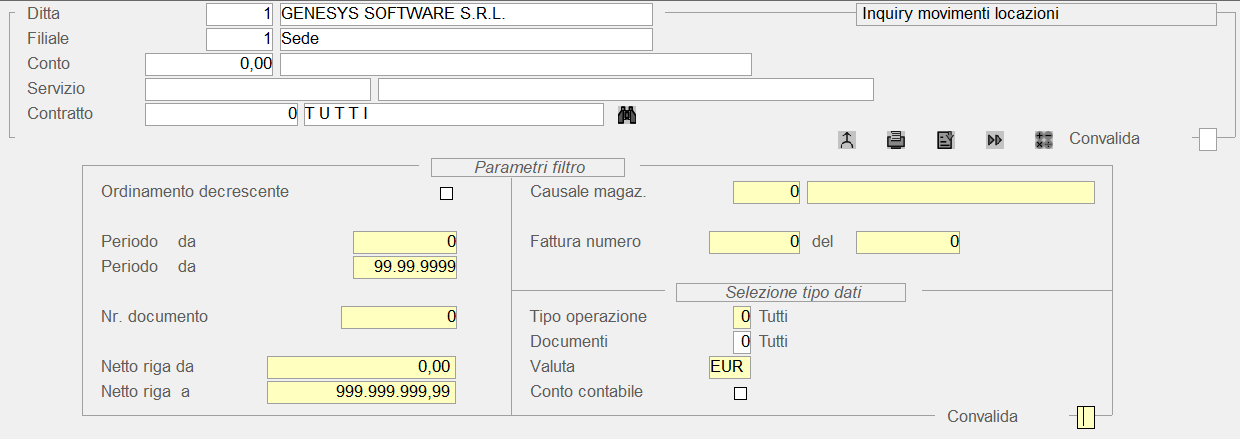Open the calculator icon
This screenshot has height=439, width=1240.
point(1044,140)
